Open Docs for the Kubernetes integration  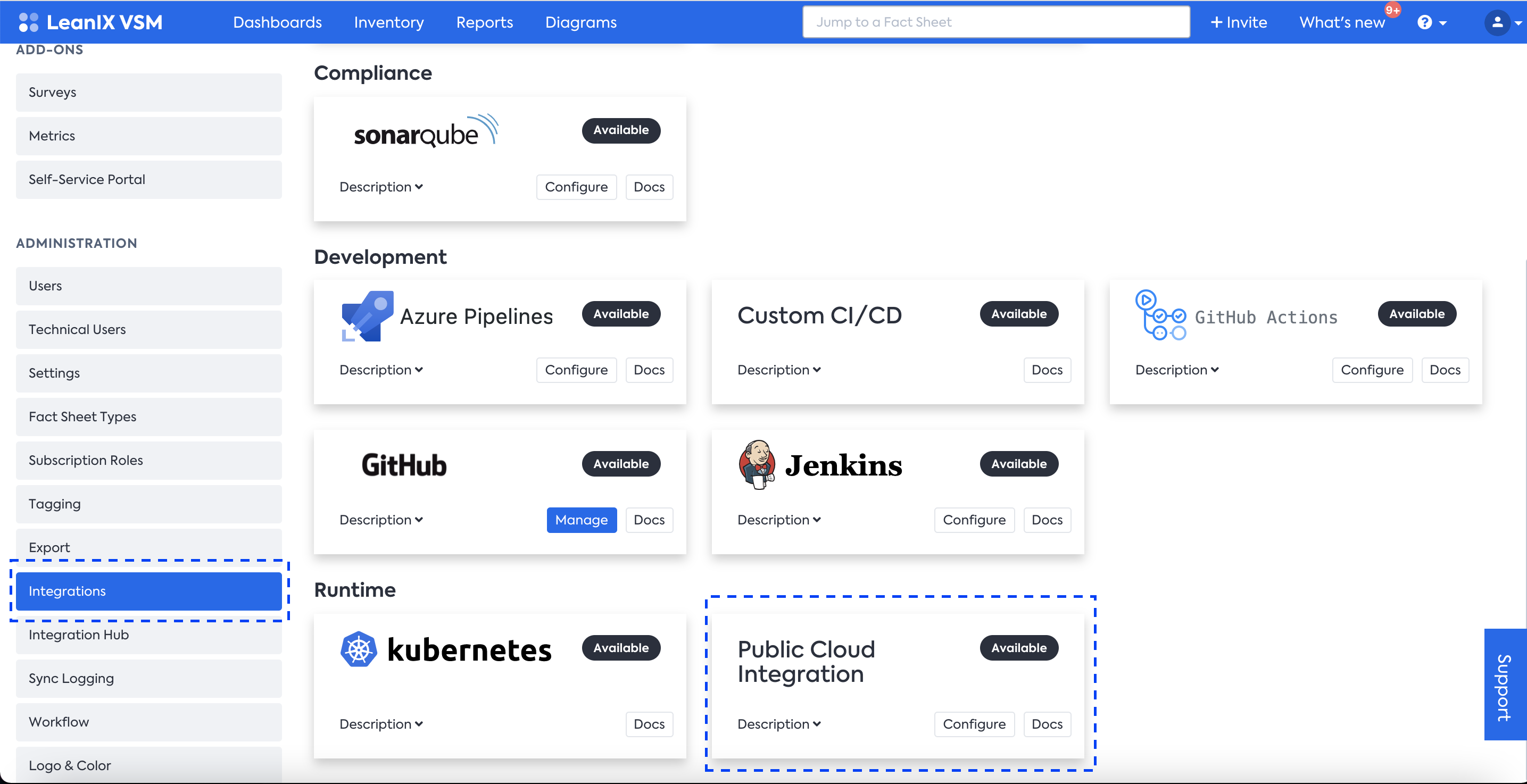pyautogui.click(x=649, y=724)
